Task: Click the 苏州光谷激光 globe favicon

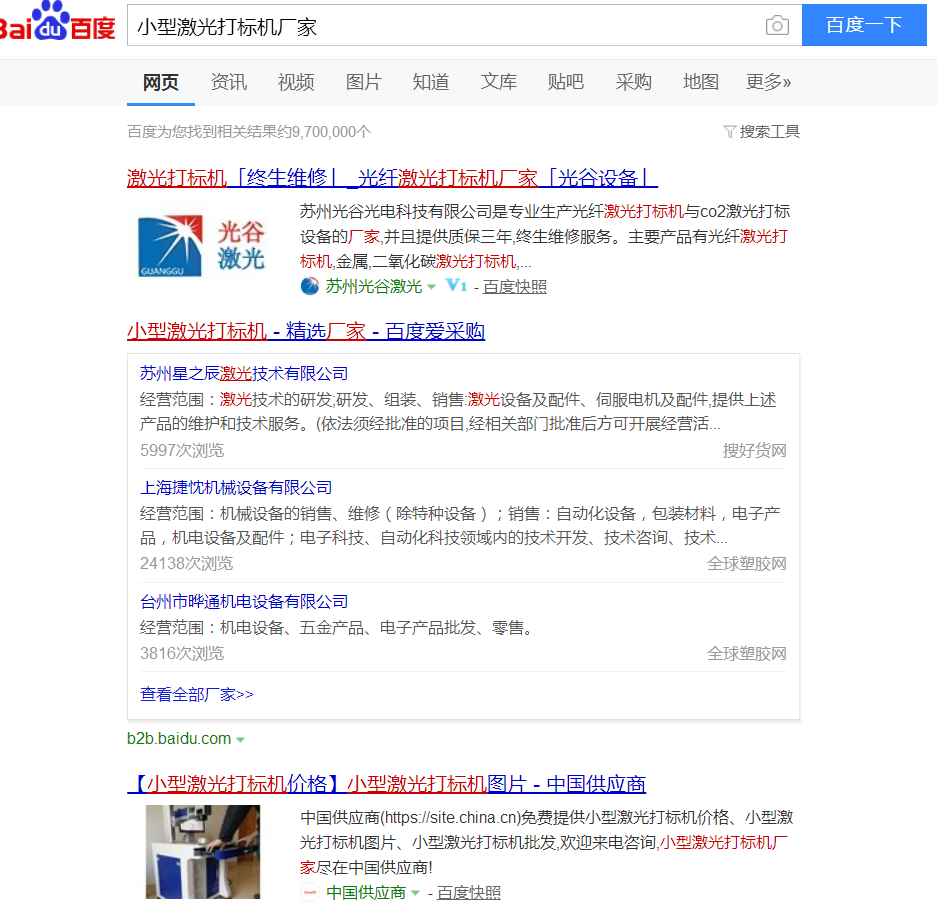Action: pos(310,286)
